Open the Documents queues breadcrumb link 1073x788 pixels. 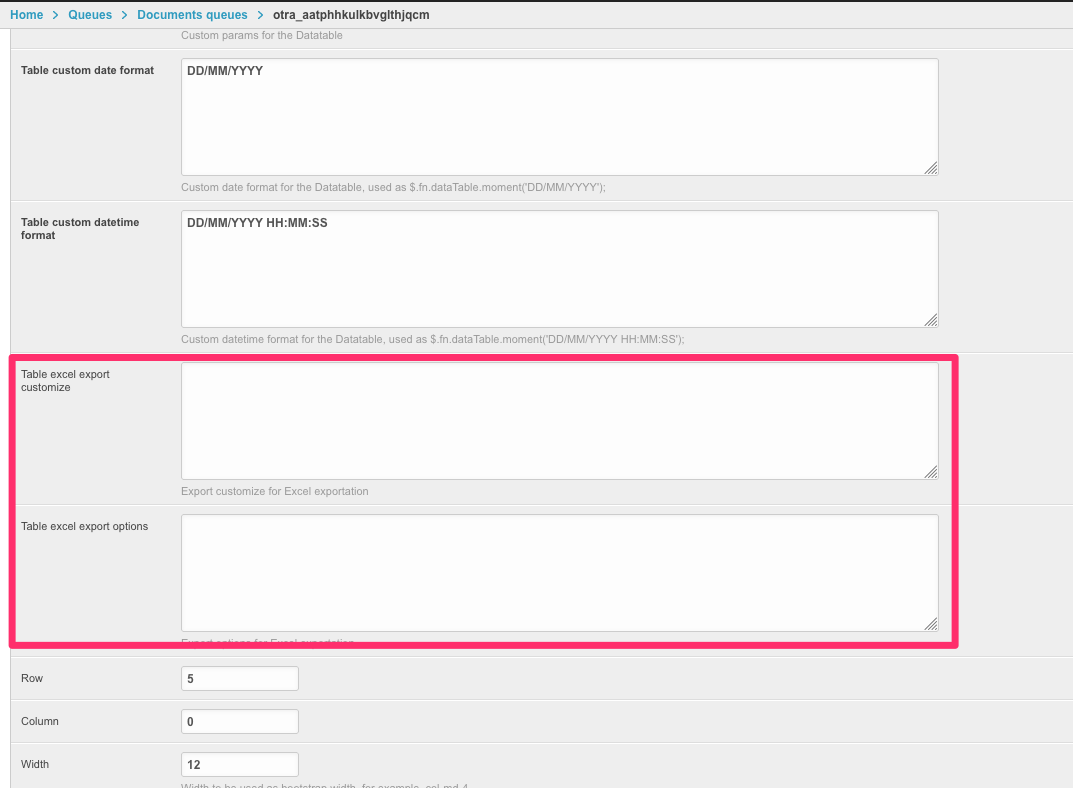(192, 15)
